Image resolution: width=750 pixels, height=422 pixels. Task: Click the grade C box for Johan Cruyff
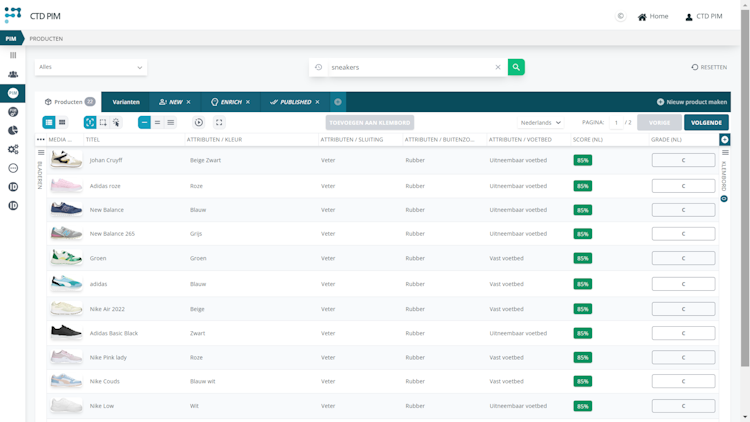click(x=683, y=160)
